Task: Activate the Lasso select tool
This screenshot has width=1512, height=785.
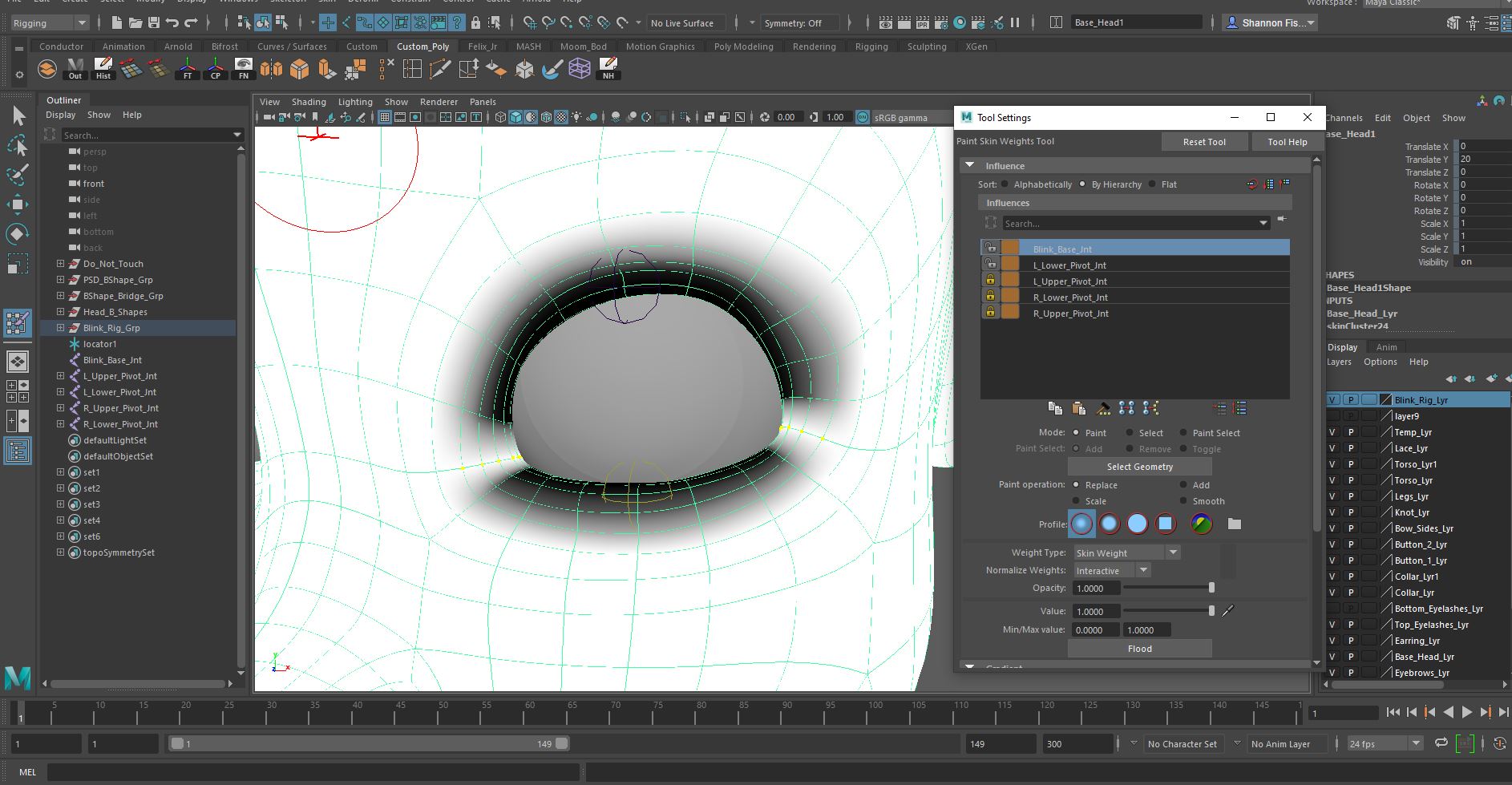Action: point(18,146)
